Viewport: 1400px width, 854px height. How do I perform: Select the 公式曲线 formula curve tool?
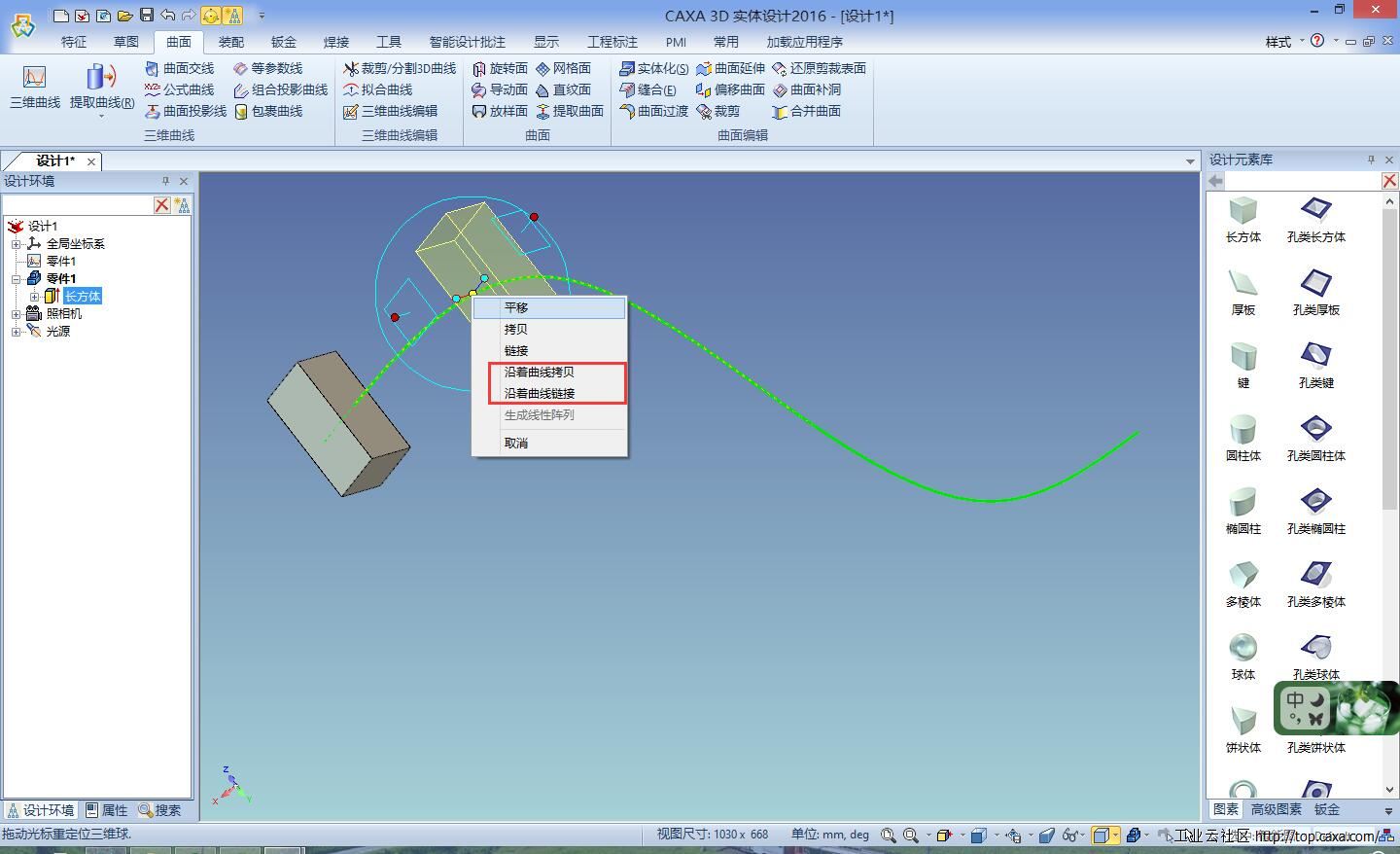[x=179, y=89]
